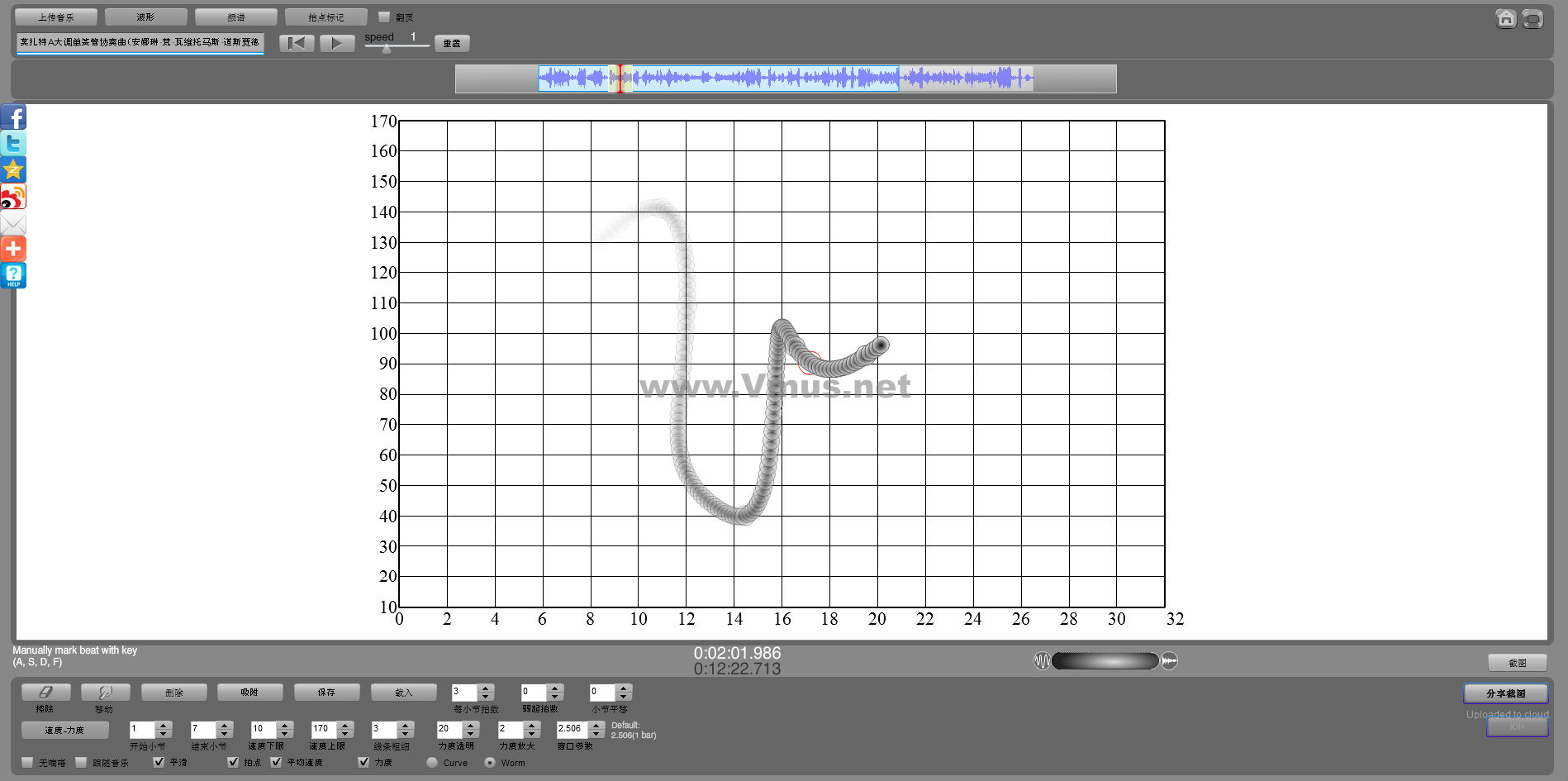Increase 每小节拍数 with up arrow
Image resolution: width=1568 pixels, height=781 pixels.
[x=486, y=688]
